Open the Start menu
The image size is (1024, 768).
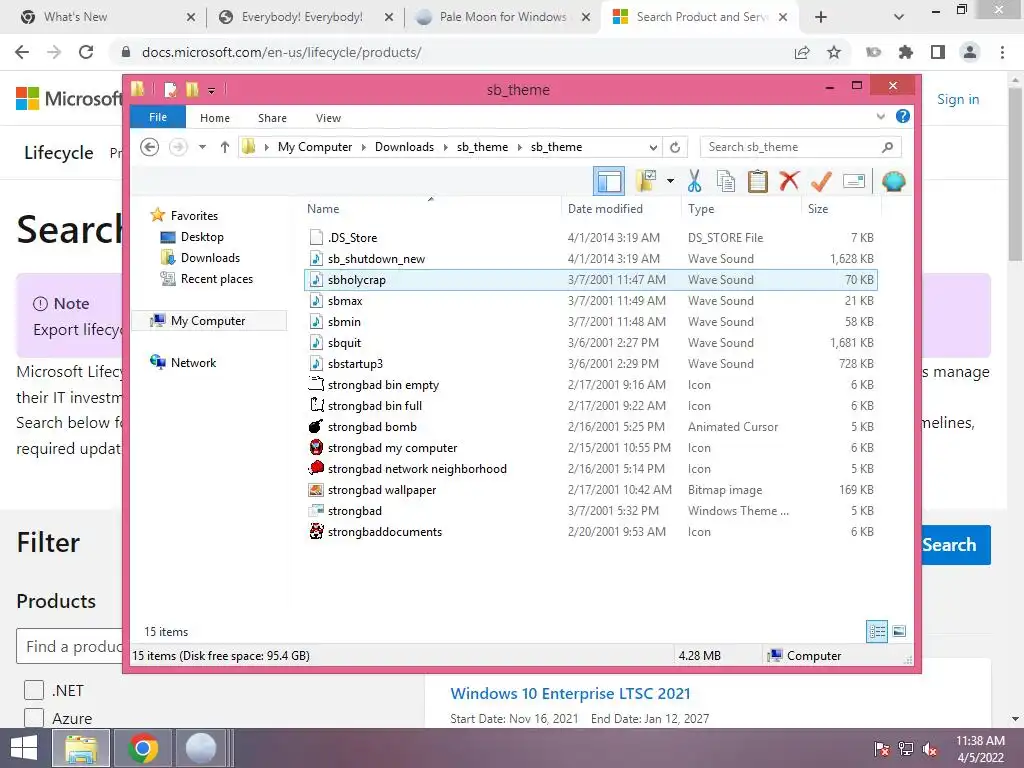click(24, 748)
